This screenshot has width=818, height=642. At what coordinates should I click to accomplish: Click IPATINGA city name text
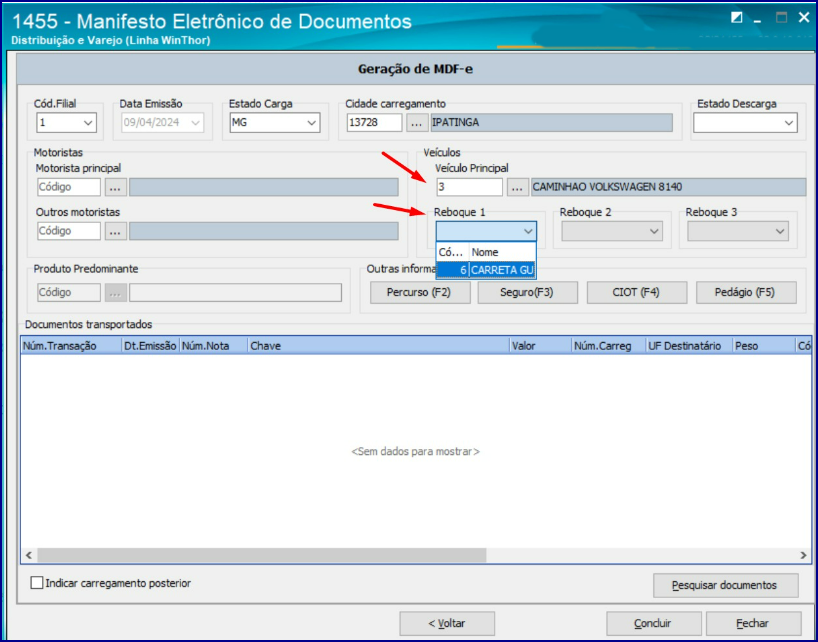[455, 123]
